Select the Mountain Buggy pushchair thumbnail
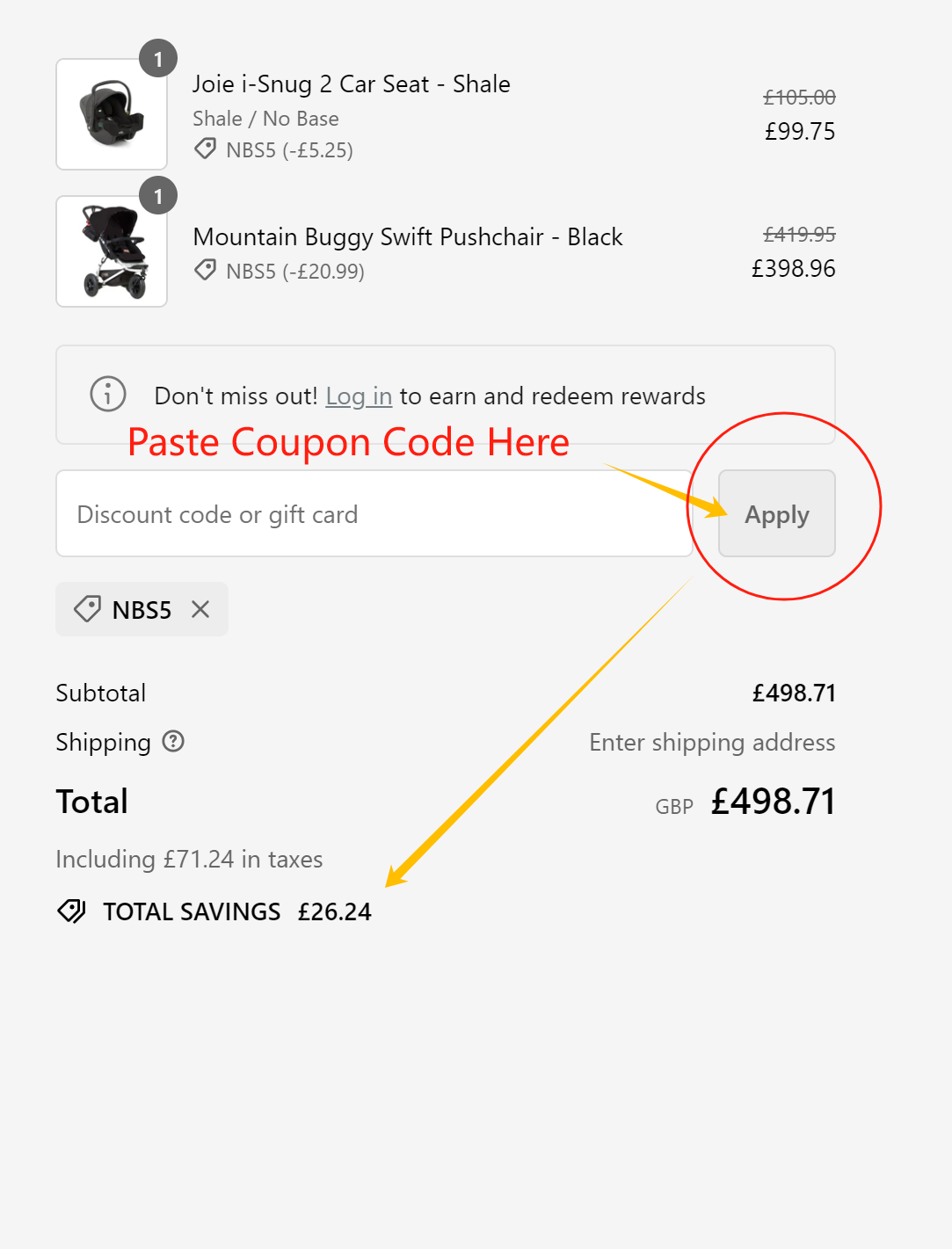952x1249 pixels. tap(112, 251)
